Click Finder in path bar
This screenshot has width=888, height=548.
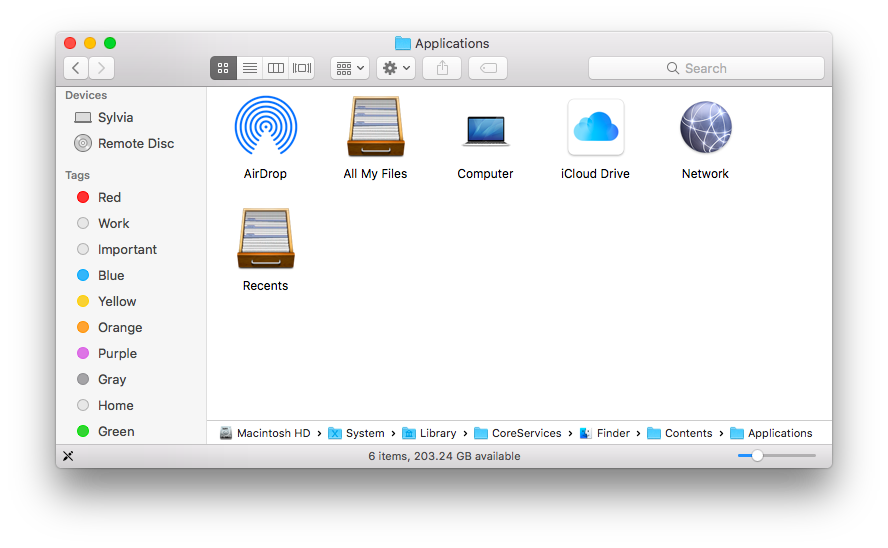point(604,433)
